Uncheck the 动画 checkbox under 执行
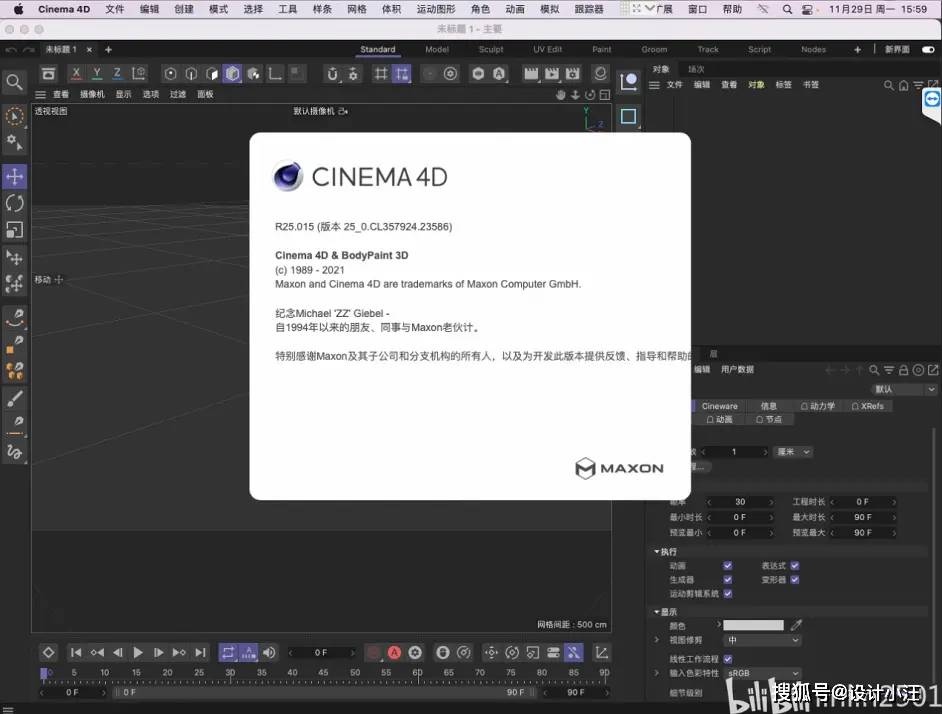 (727, 566)
